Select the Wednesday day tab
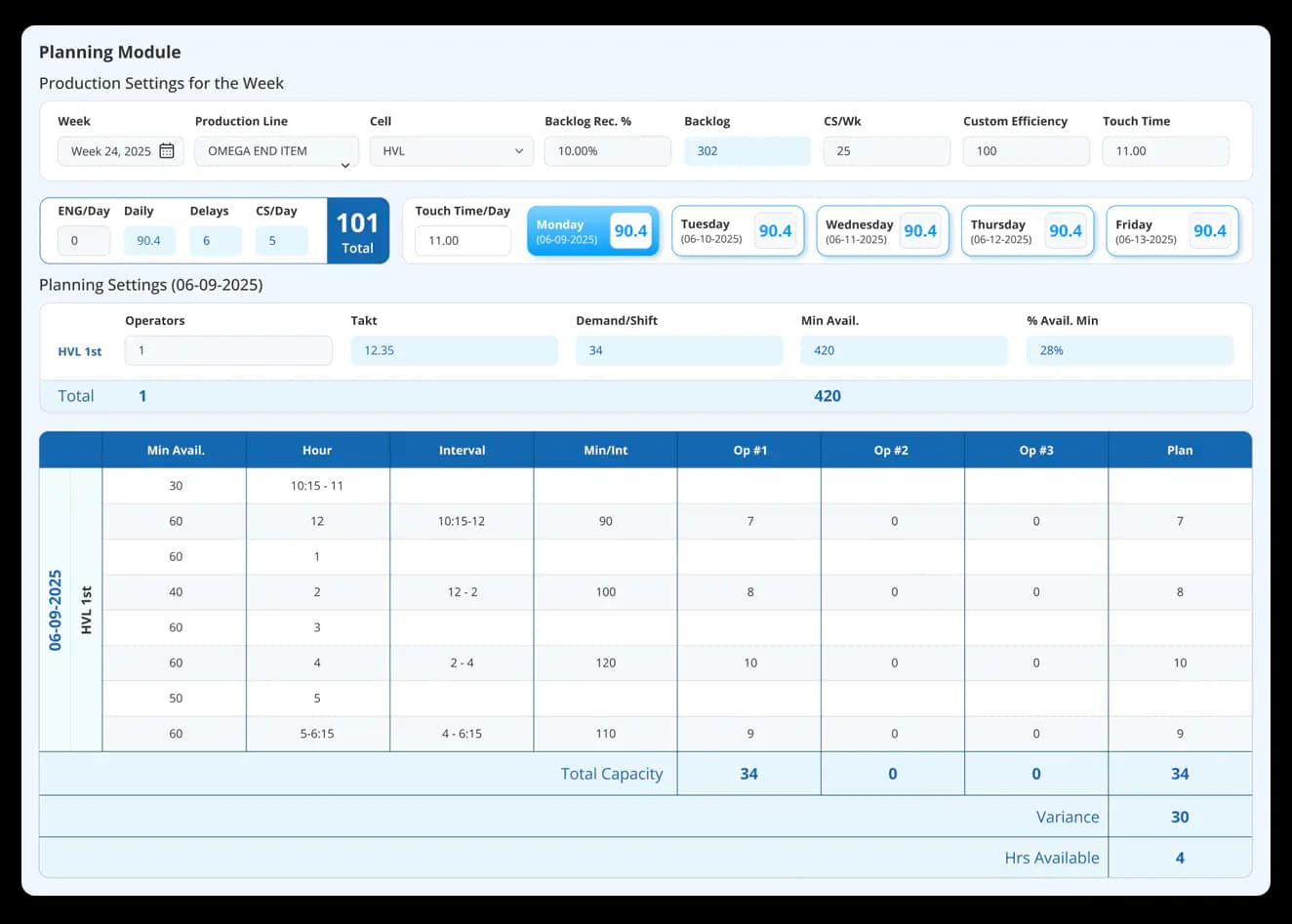Screen dimensions: 1292x924 click(882, 231)
